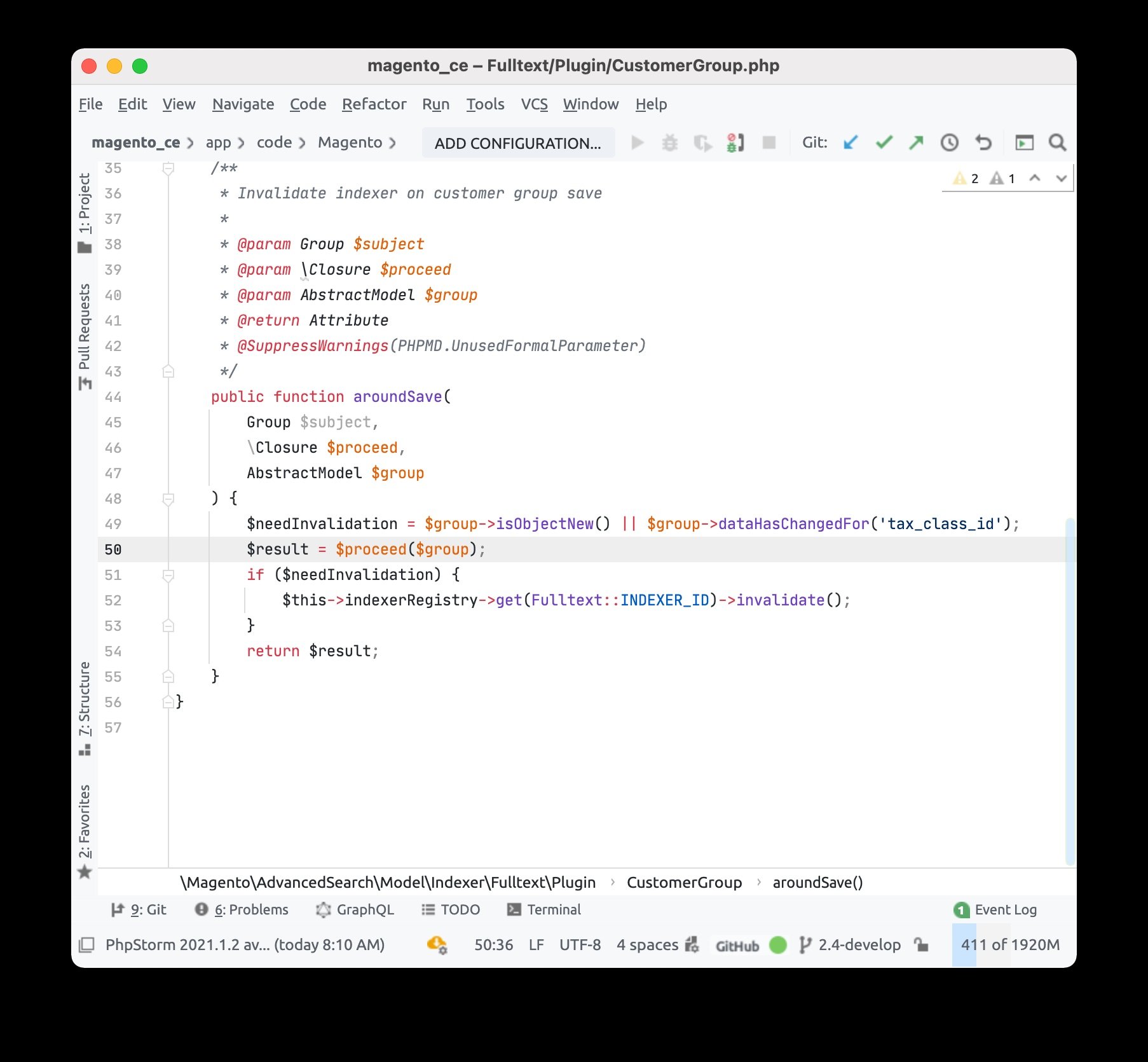The width and height of the screenshot is (1148, 1062).
Task: Click the app breadcrumb
Action: coord(218,142)
